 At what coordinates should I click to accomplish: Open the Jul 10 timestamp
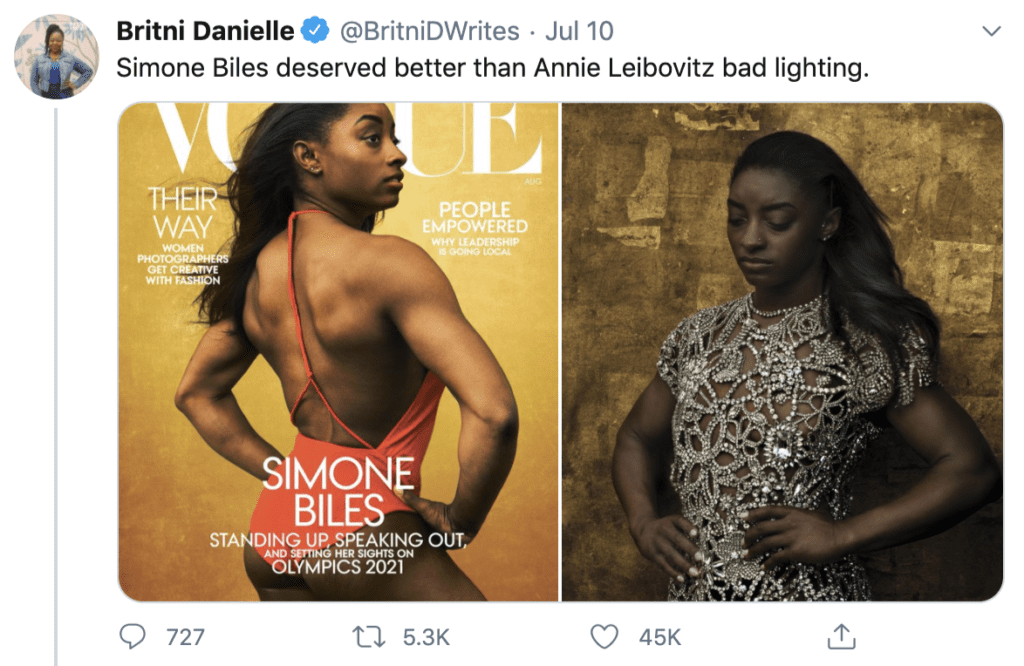tap(579, 31)
